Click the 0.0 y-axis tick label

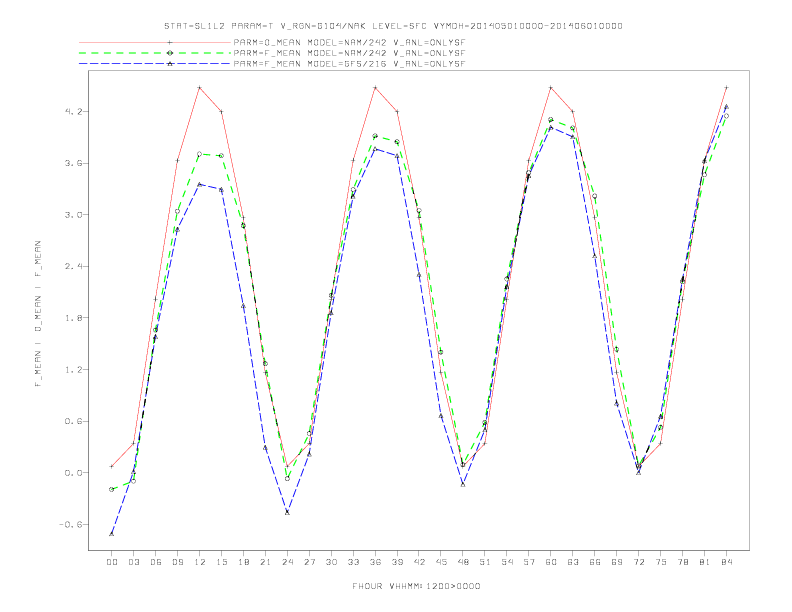coord(74,473)
